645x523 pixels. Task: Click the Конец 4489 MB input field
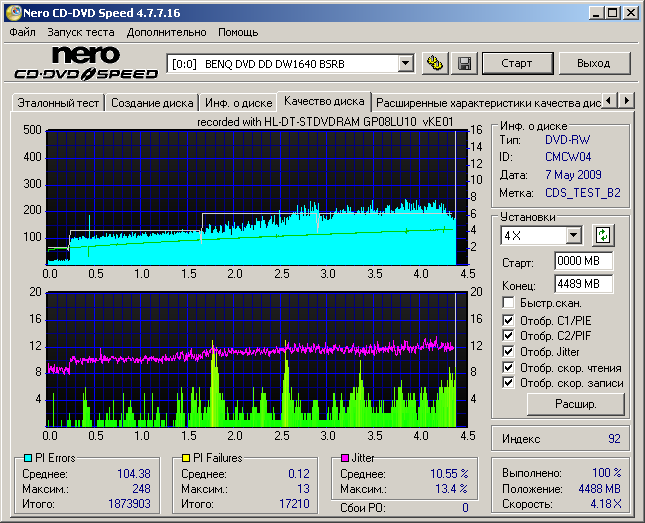pos(584,284)
